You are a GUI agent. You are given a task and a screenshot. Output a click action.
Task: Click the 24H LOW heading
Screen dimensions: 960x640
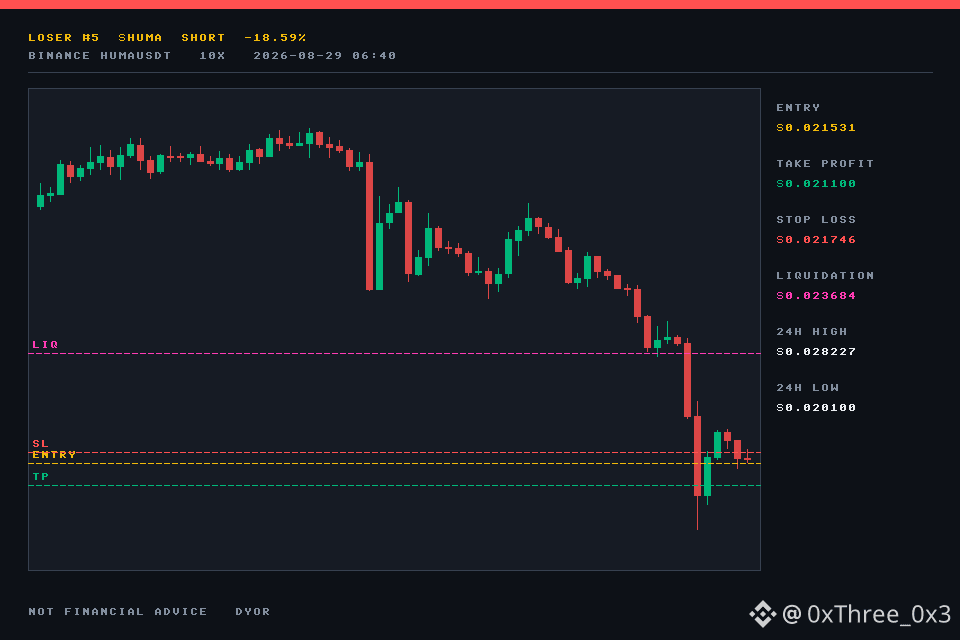[x=808, y=388]
